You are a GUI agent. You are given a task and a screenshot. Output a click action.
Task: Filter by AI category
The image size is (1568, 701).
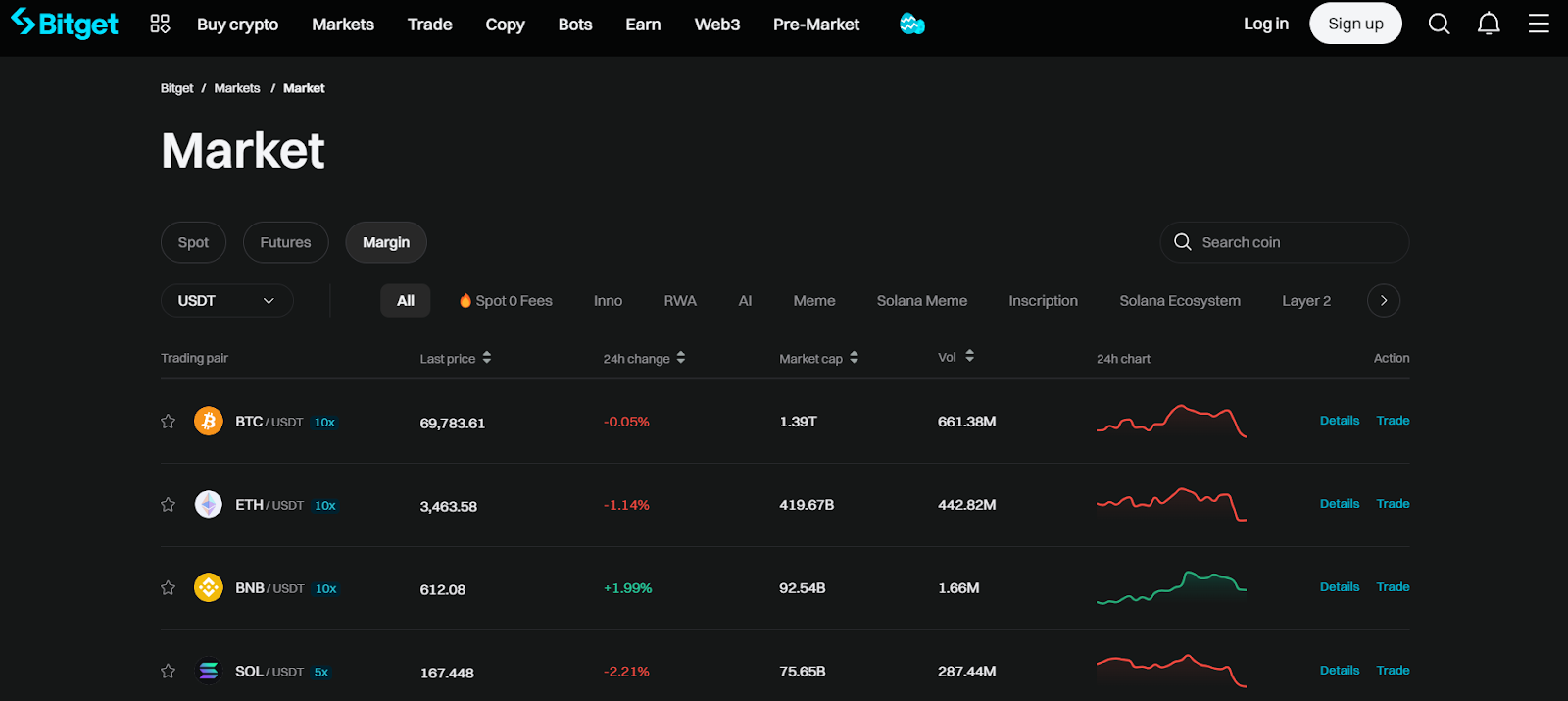(x=746, y=301)
